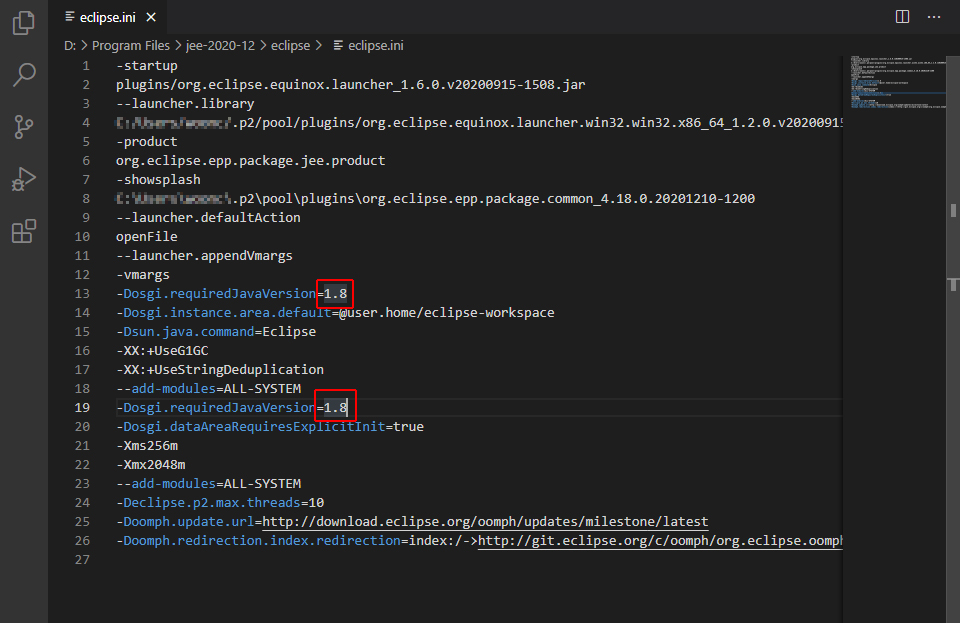This screenshot has height=623, width=960.
Task: Click the equinox.launcher_1.6.0 jar path line
Action: (351, 85)
